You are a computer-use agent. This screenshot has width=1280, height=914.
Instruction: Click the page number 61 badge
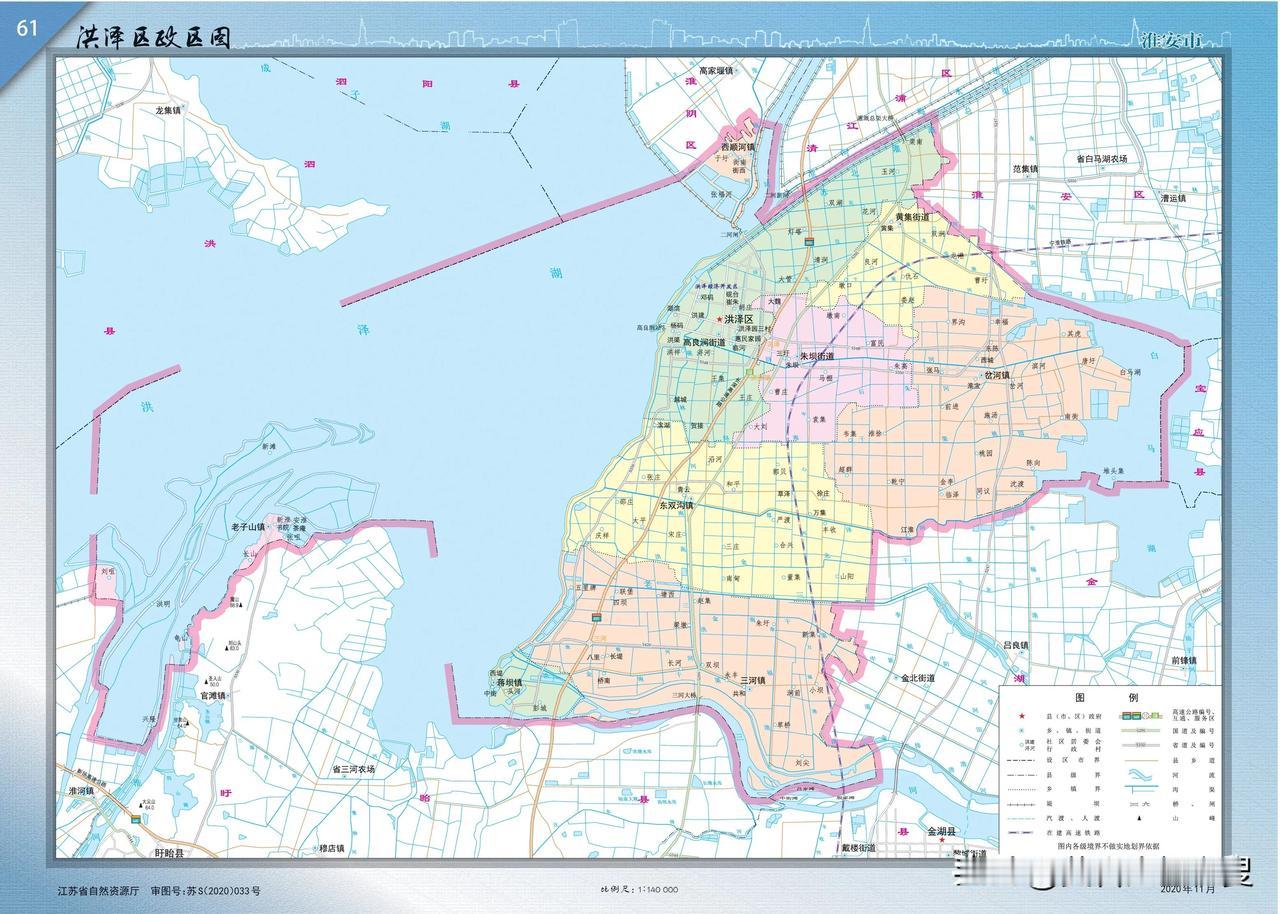coord(26,28)
